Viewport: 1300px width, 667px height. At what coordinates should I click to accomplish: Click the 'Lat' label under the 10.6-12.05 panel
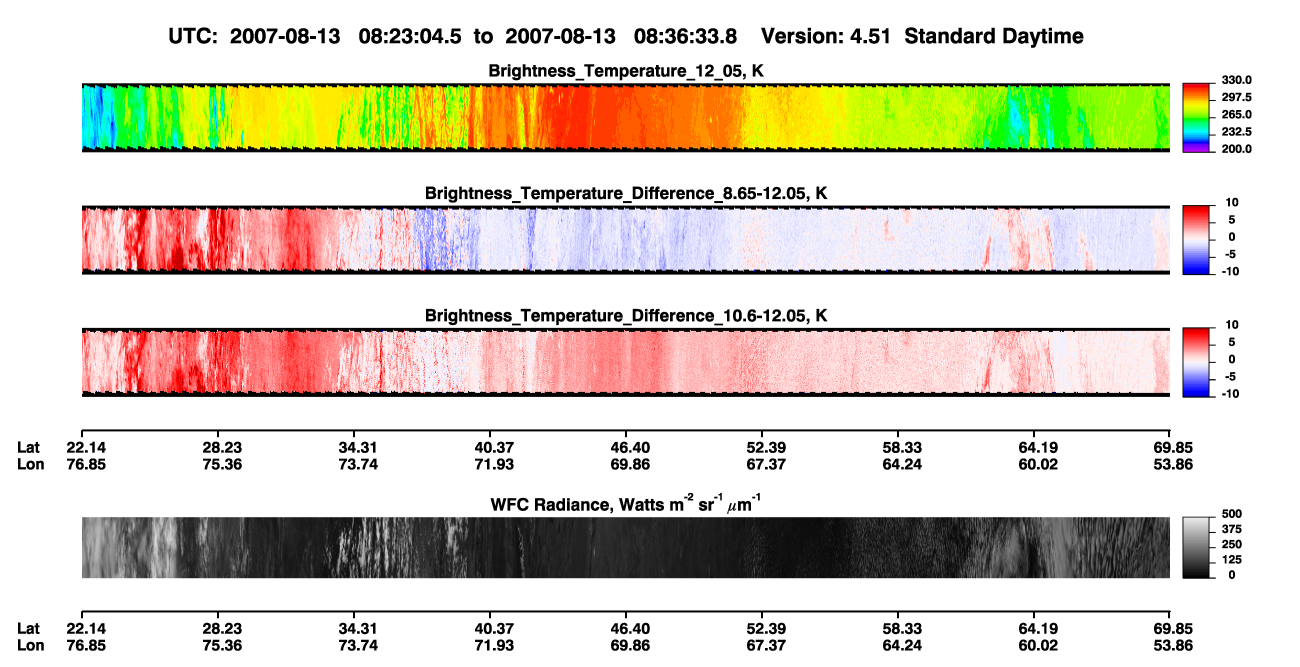click(29, 448)
